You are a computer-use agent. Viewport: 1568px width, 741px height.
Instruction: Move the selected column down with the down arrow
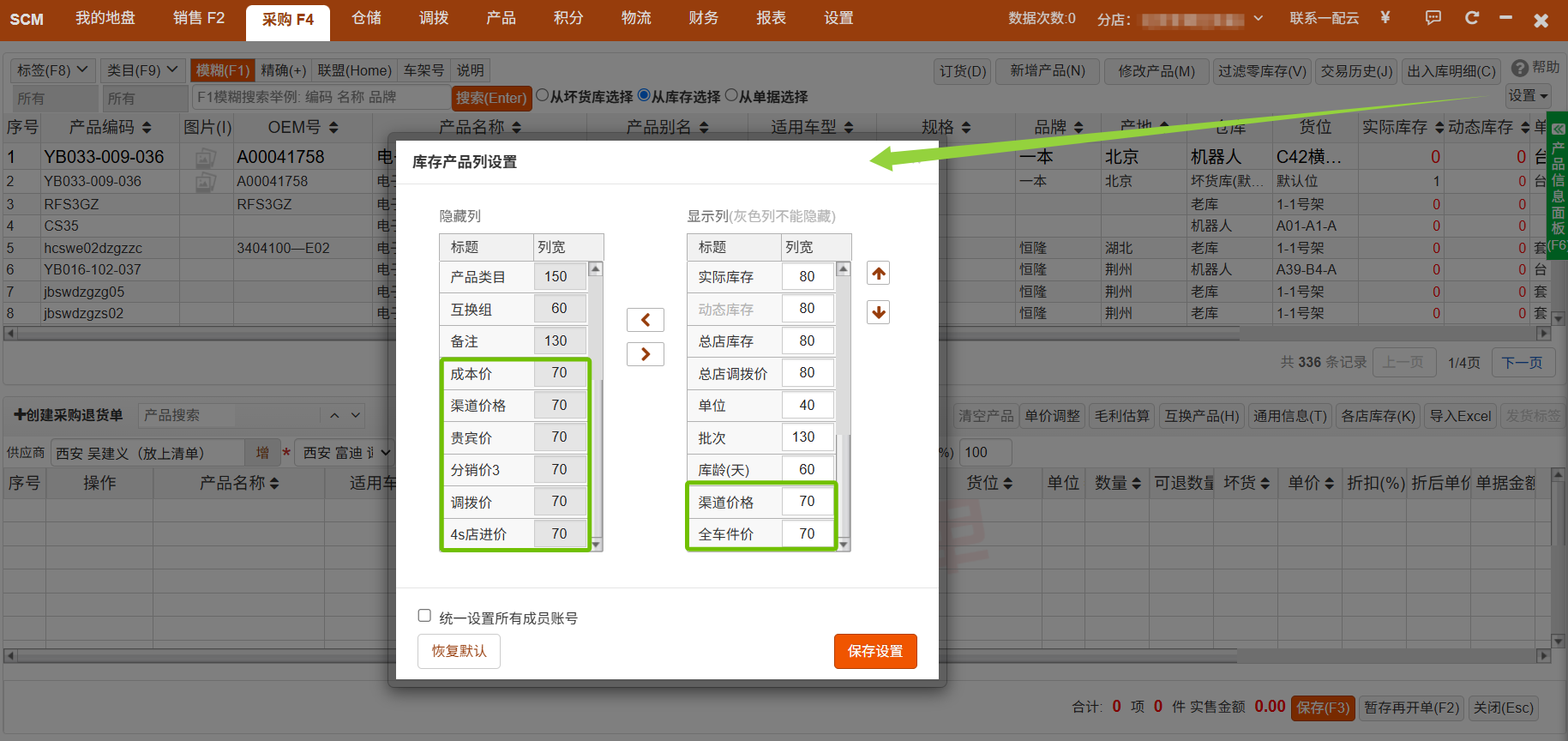[878, 312]
